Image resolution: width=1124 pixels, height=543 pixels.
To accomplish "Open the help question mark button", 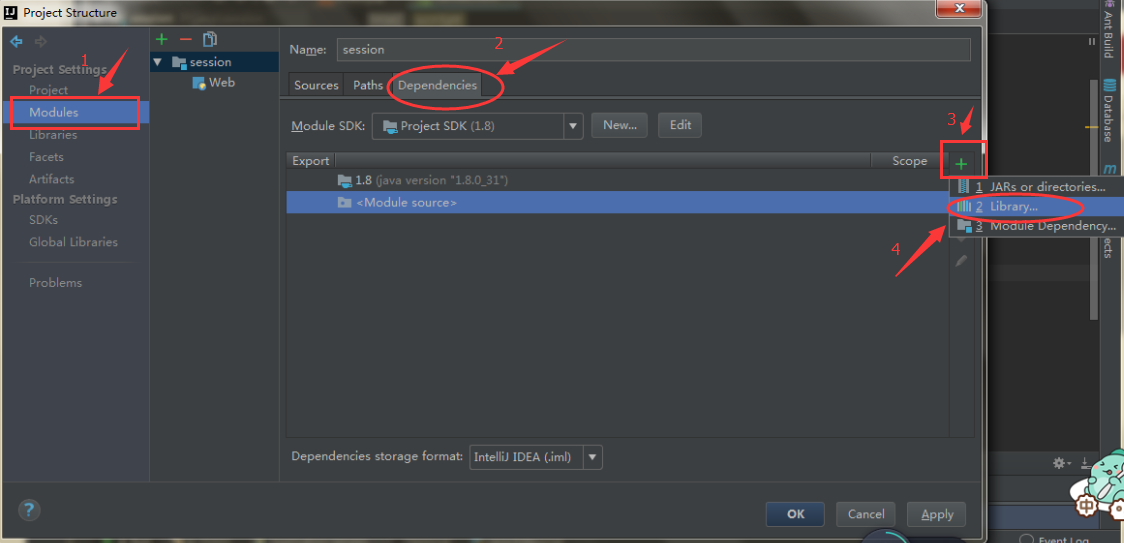I will [29, 510].
